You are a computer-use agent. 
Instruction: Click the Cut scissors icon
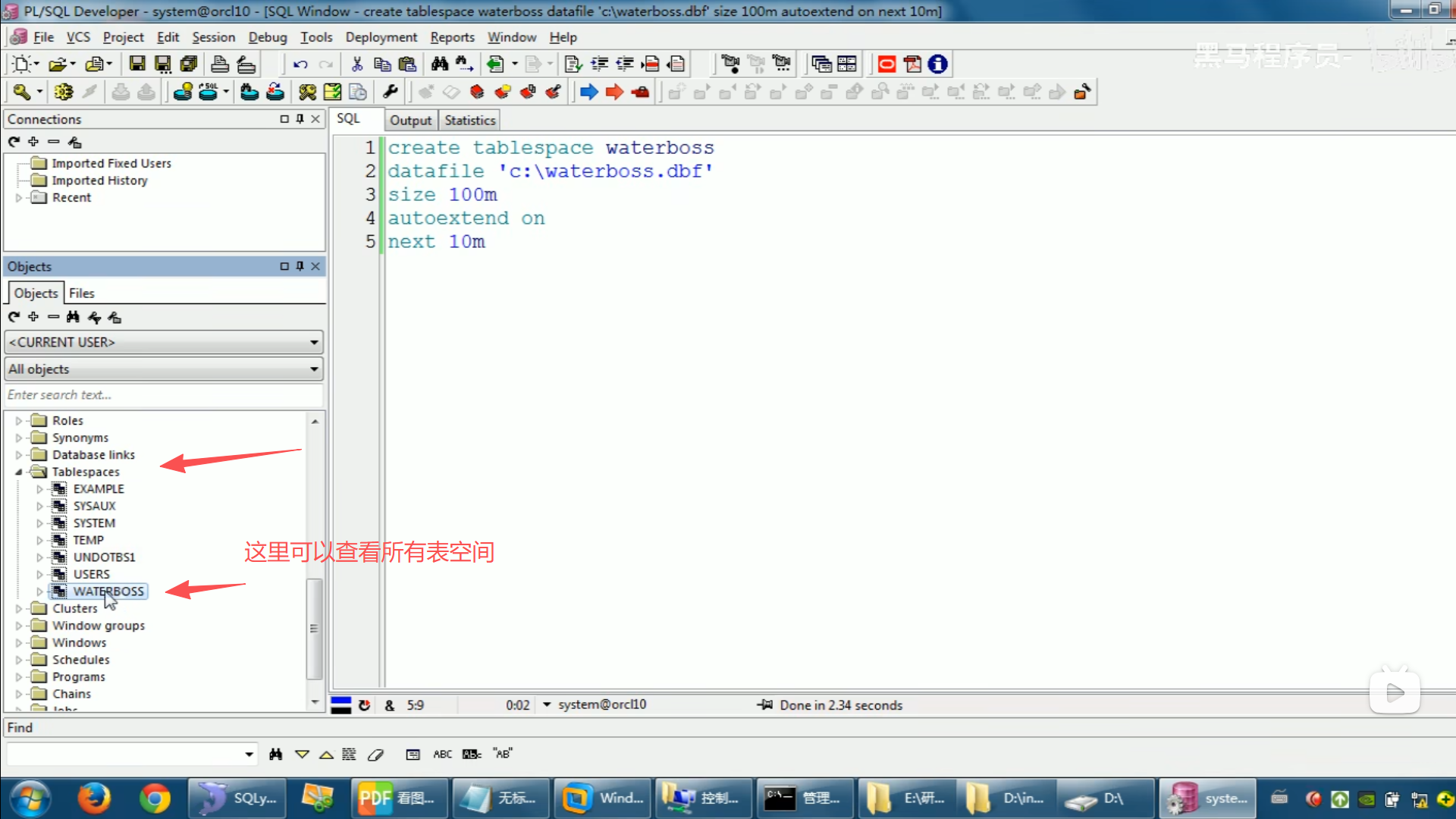coord(357,64)
